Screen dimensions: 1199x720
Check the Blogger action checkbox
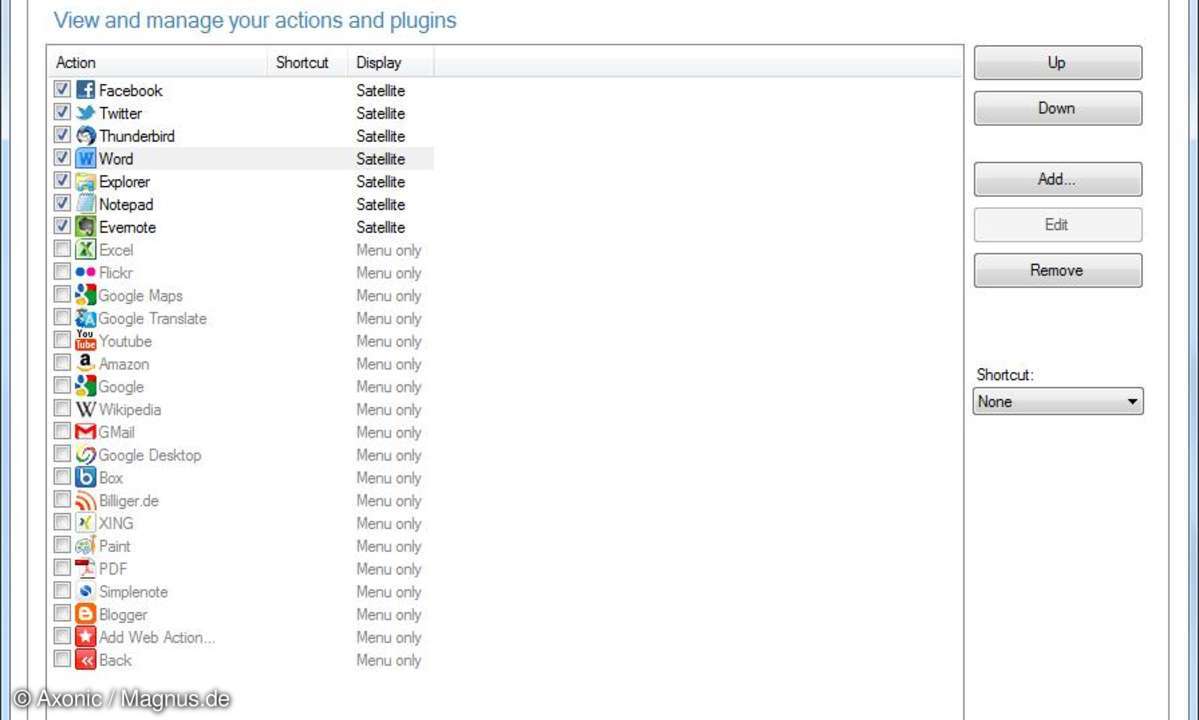[x=62, y=614]
